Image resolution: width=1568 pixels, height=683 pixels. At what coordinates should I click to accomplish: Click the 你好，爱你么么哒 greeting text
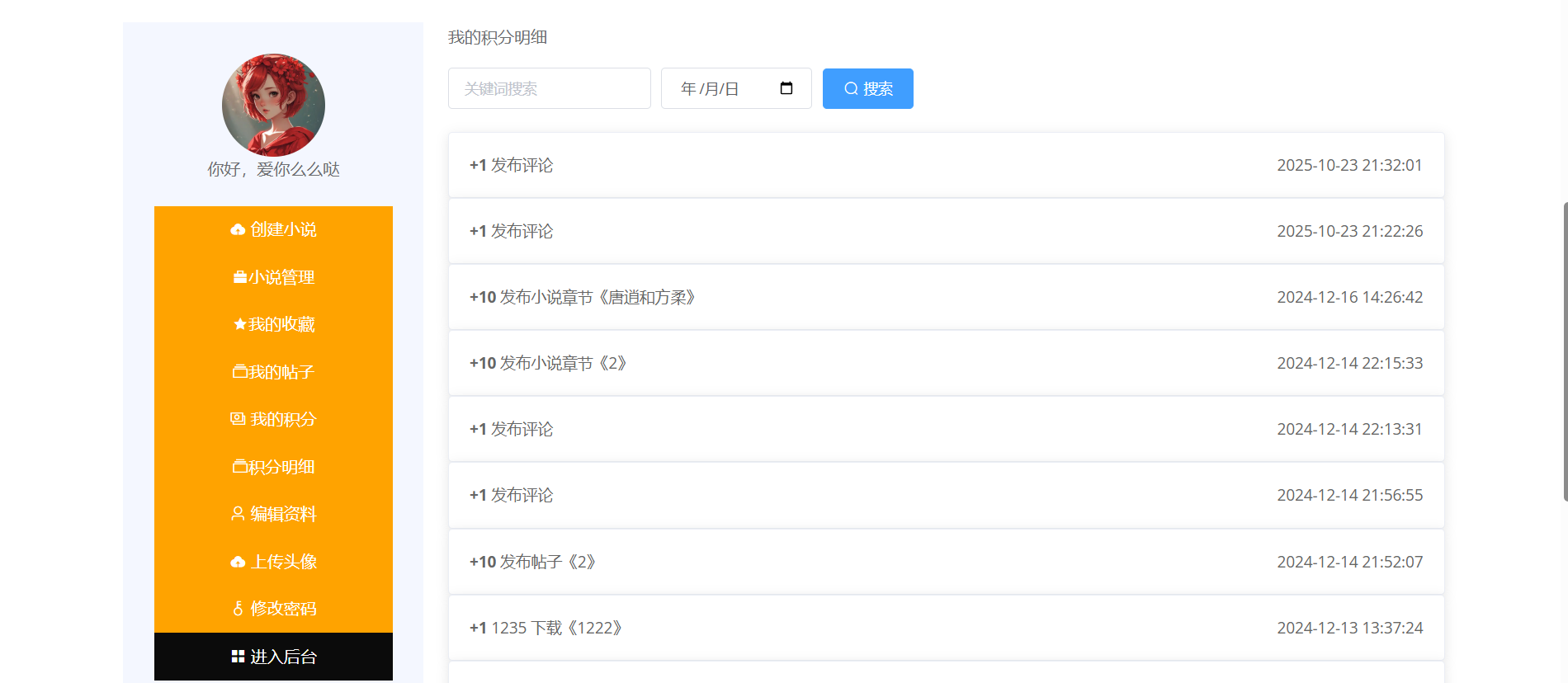273,169
